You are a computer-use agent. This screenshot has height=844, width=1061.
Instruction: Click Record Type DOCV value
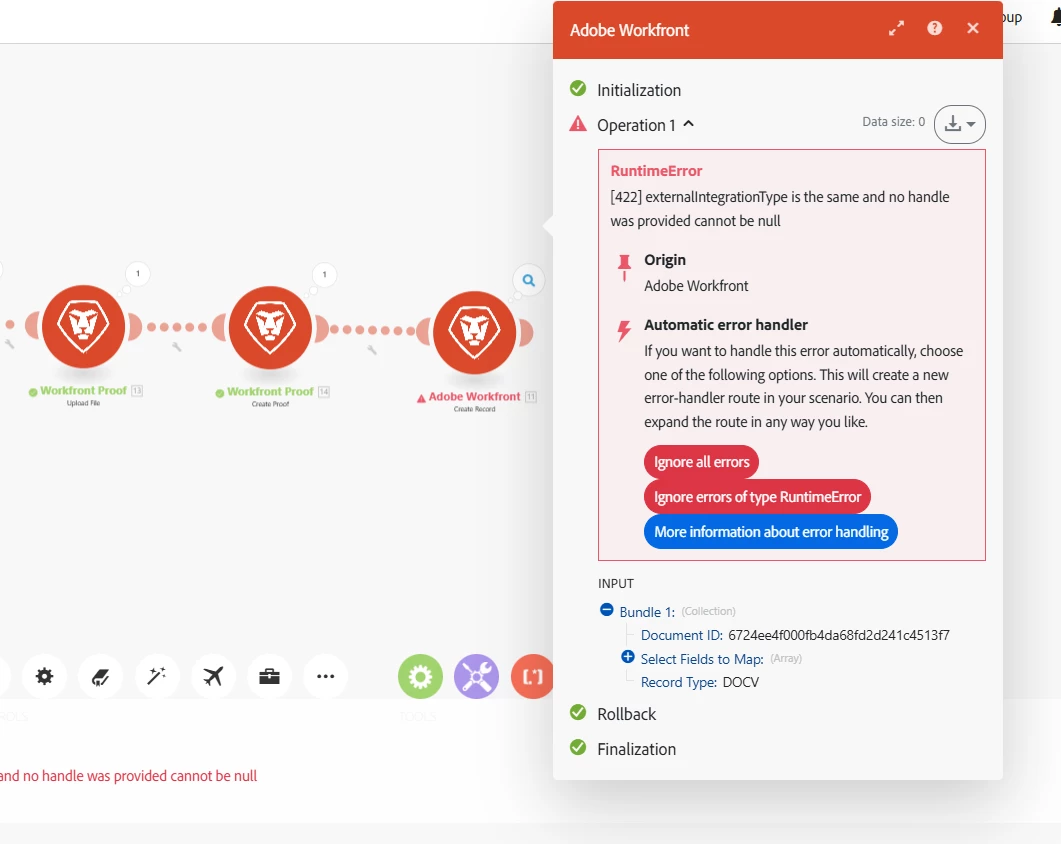coord(741,682)
